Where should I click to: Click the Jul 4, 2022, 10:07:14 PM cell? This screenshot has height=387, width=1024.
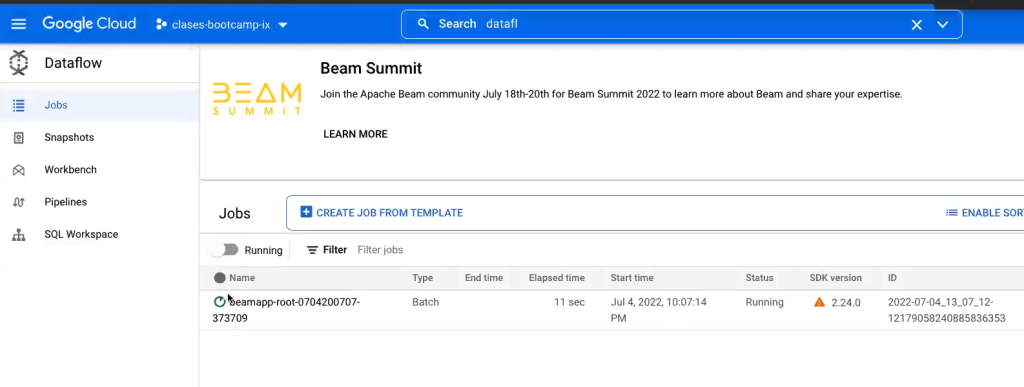point(658,310)
